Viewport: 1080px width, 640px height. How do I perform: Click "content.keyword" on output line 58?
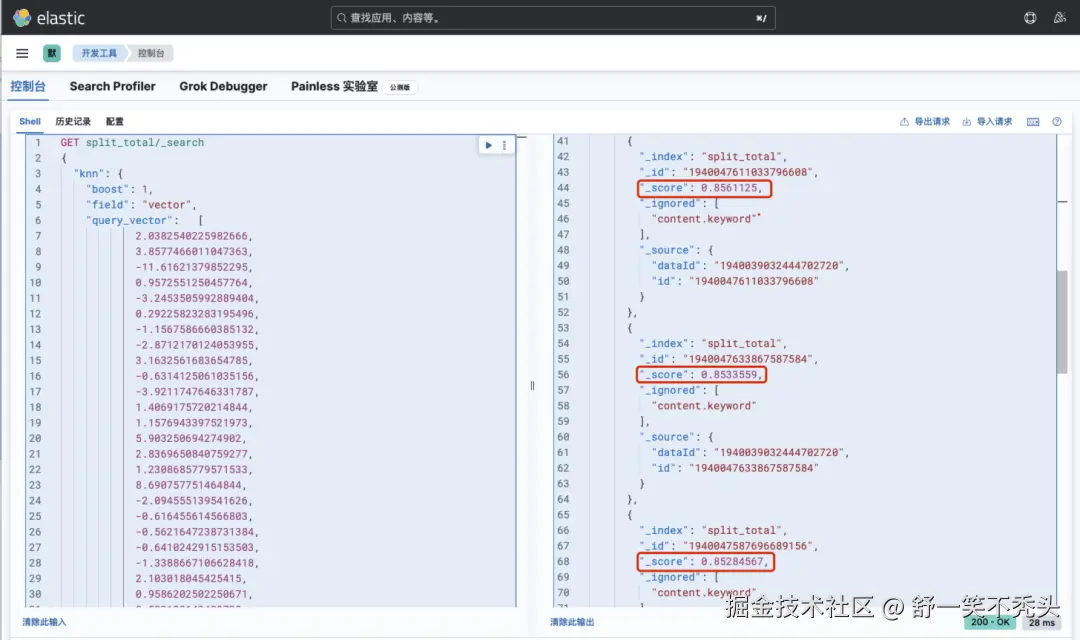tap(703, 406)
